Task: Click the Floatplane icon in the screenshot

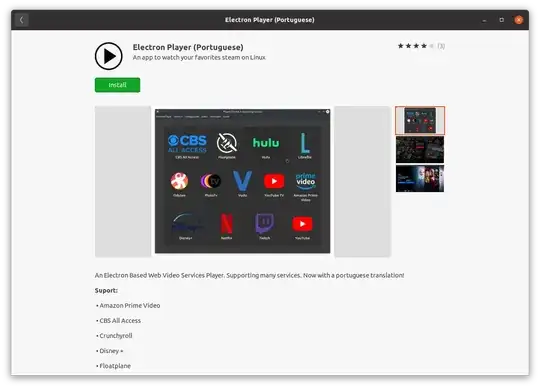Action: (227, 143)
